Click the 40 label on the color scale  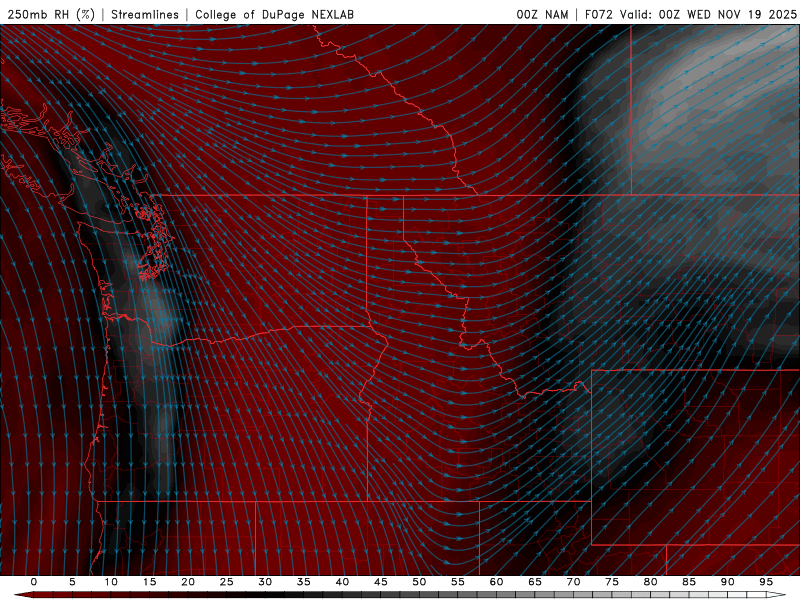click(x=342, y=582)
